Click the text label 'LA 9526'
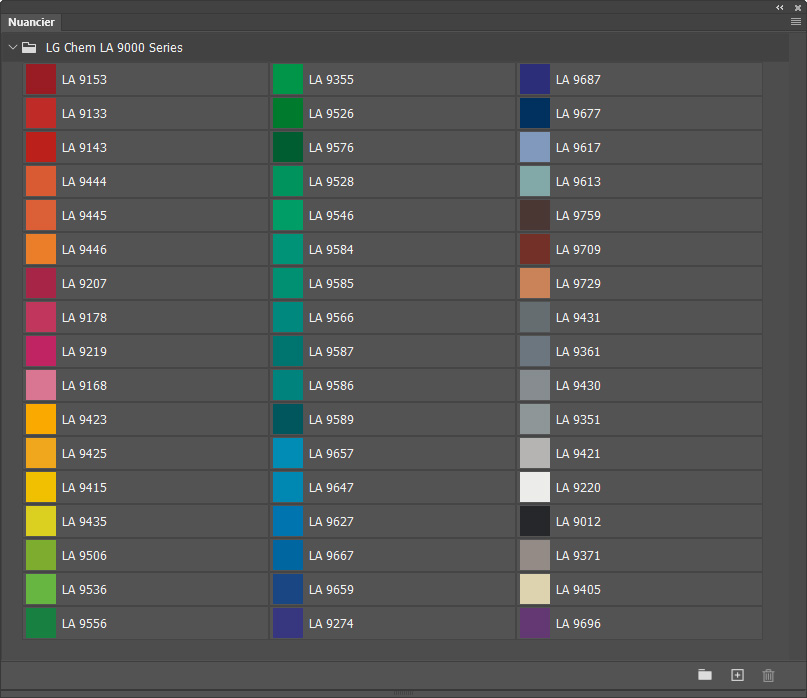 pos(331,114)
